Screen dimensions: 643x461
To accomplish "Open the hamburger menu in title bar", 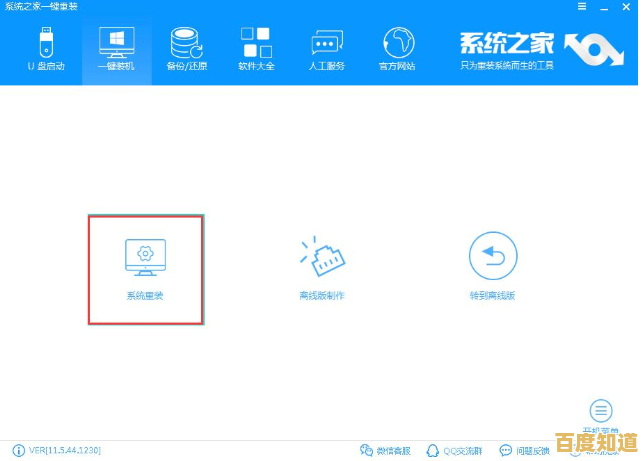I will coord(582,7).
